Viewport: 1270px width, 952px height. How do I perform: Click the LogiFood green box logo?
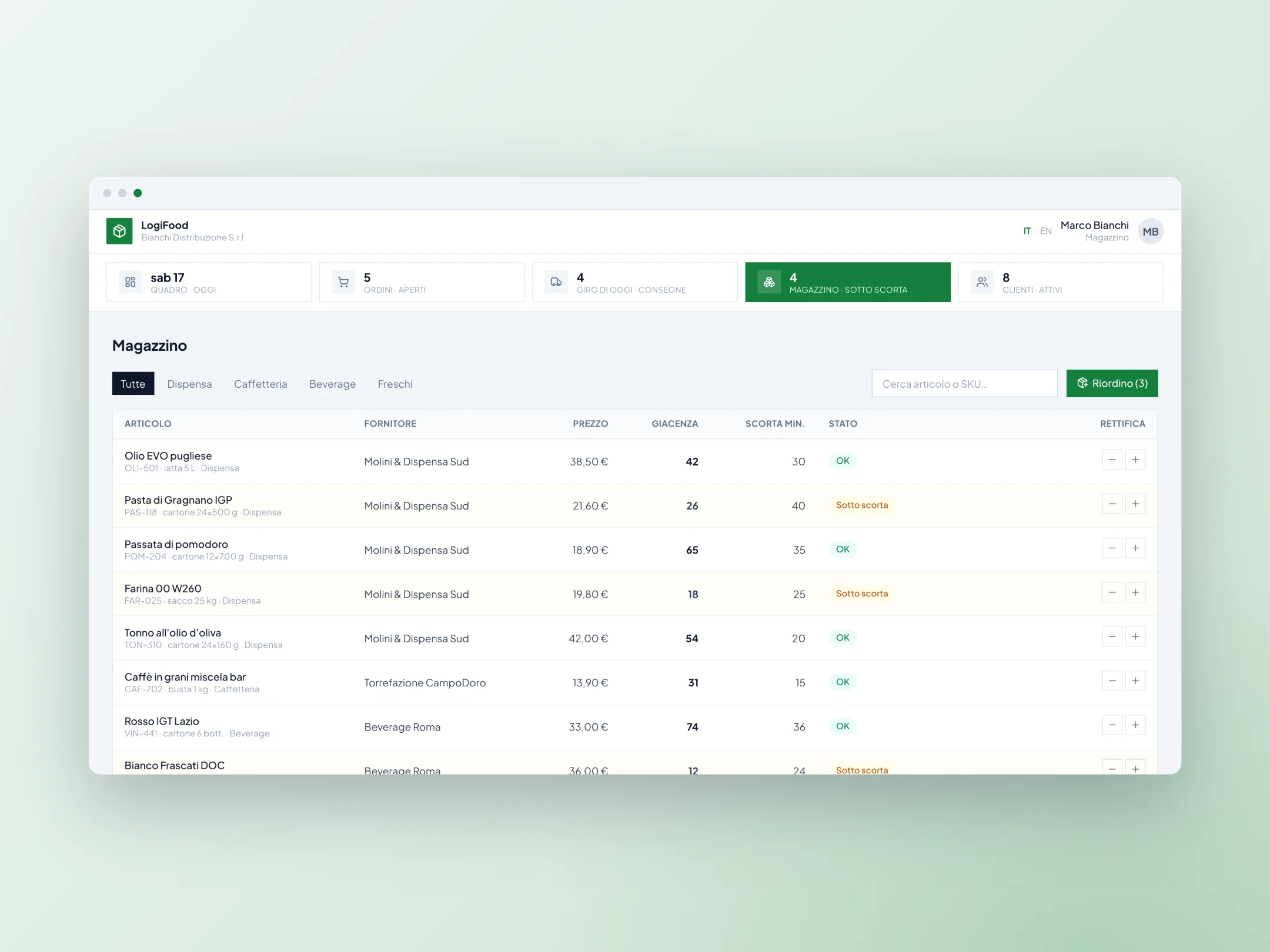(119, 231)
